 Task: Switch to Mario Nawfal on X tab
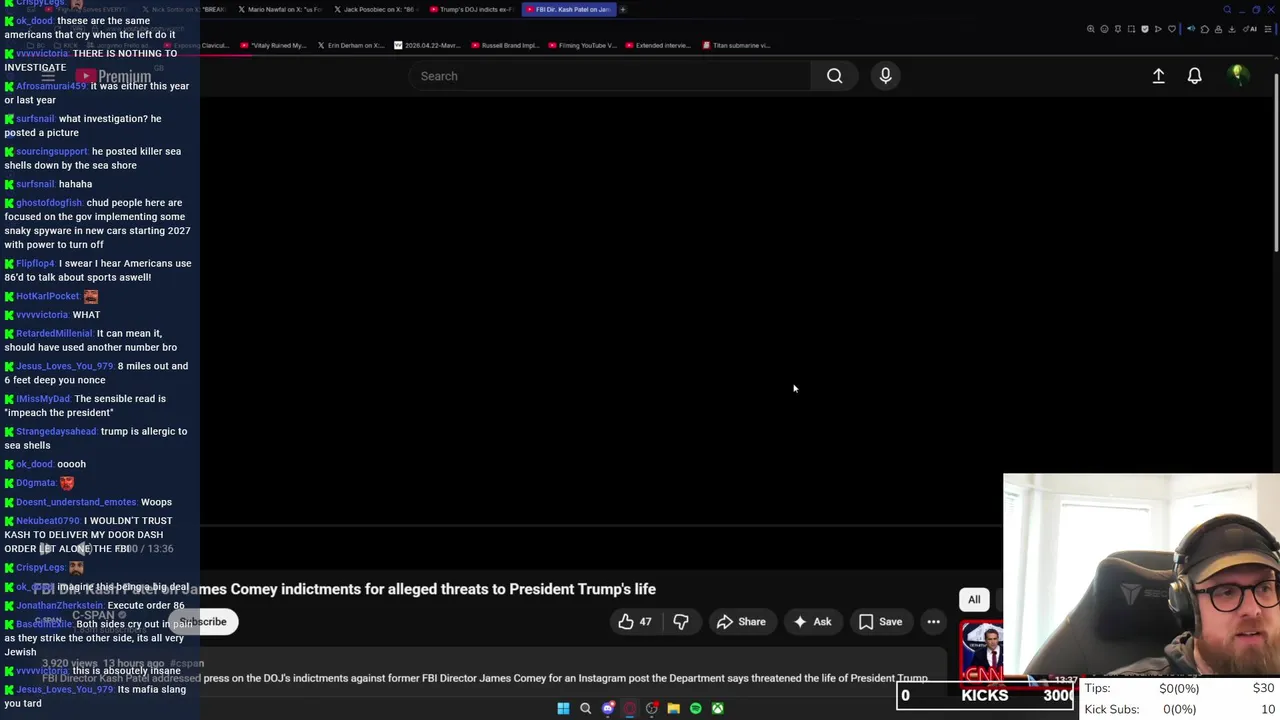point(280,9)
